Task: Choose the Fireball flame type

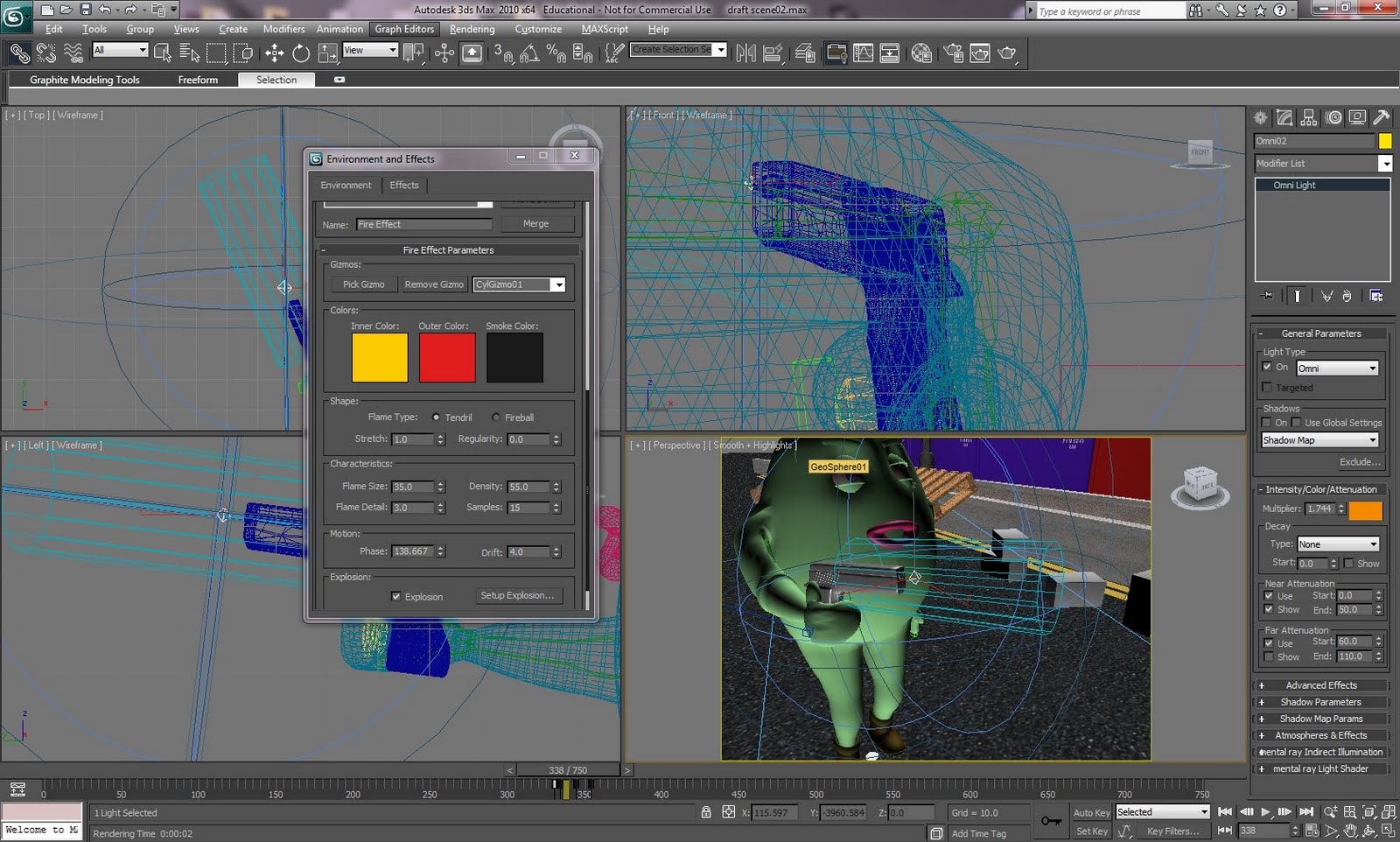Action: coord(496,417)
